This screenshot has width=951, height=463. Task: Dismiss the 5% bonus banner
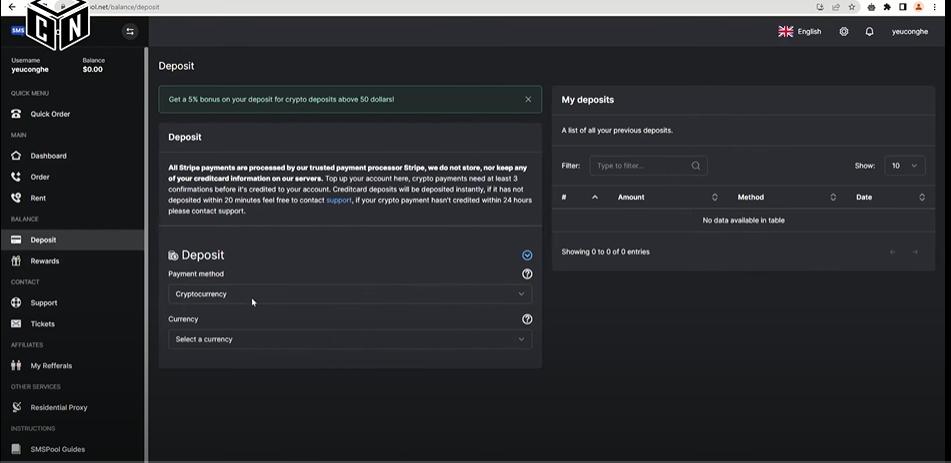[x=528, y=99]
